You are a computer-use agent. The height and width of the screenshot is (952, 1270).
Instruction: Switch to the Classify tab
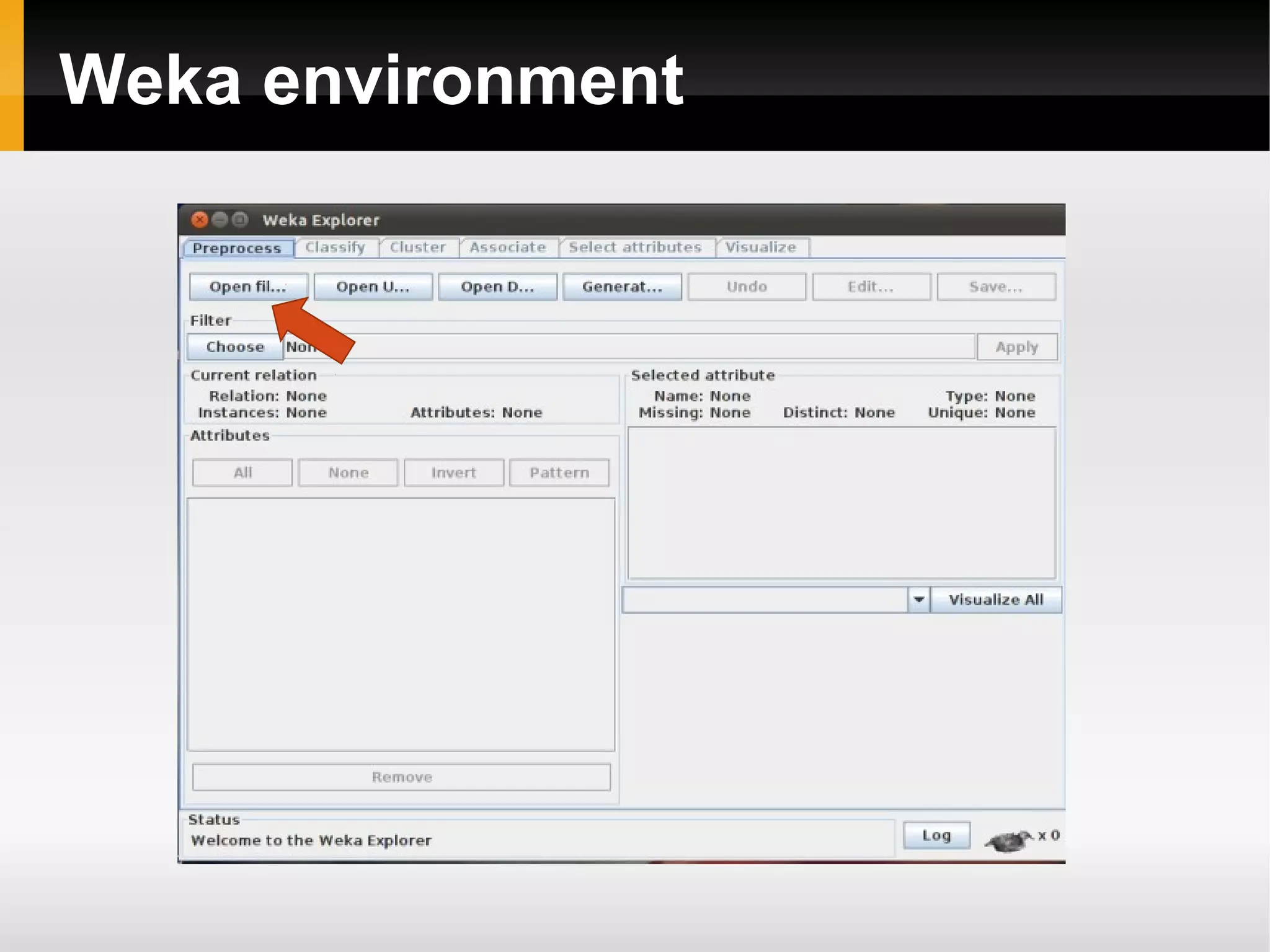[x=335, y=247]
